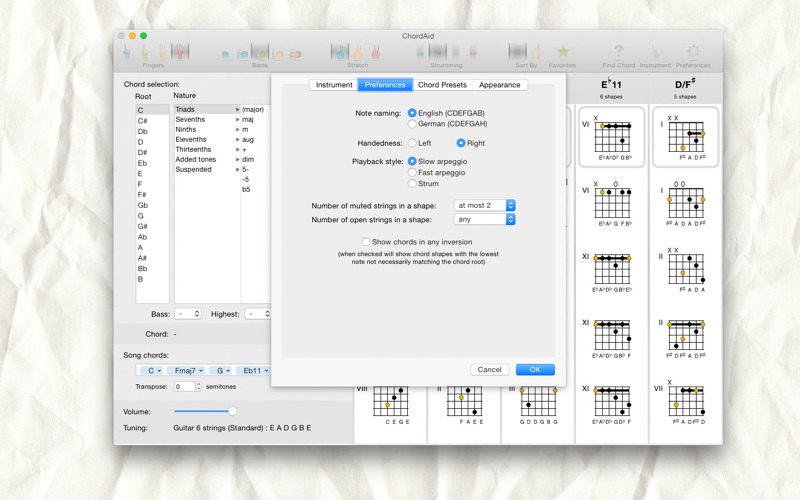Open Find Chord question mark icon
This screenshot has width=800, height=500.
tap(618, 52)
